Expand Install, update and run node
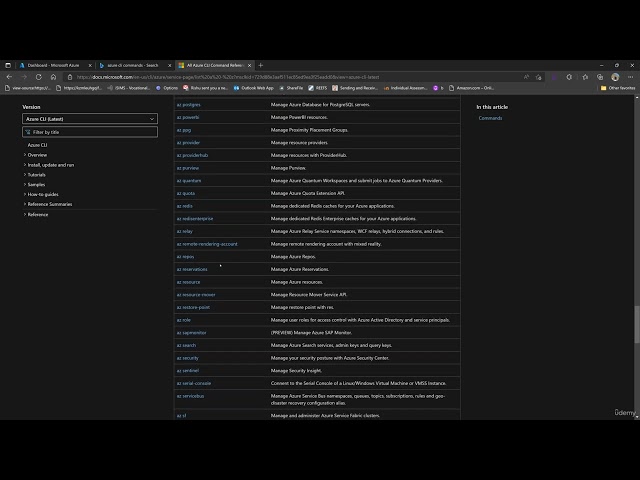This screenshot has width=640, height=480. pyautogui.click(x=51, y=165)
